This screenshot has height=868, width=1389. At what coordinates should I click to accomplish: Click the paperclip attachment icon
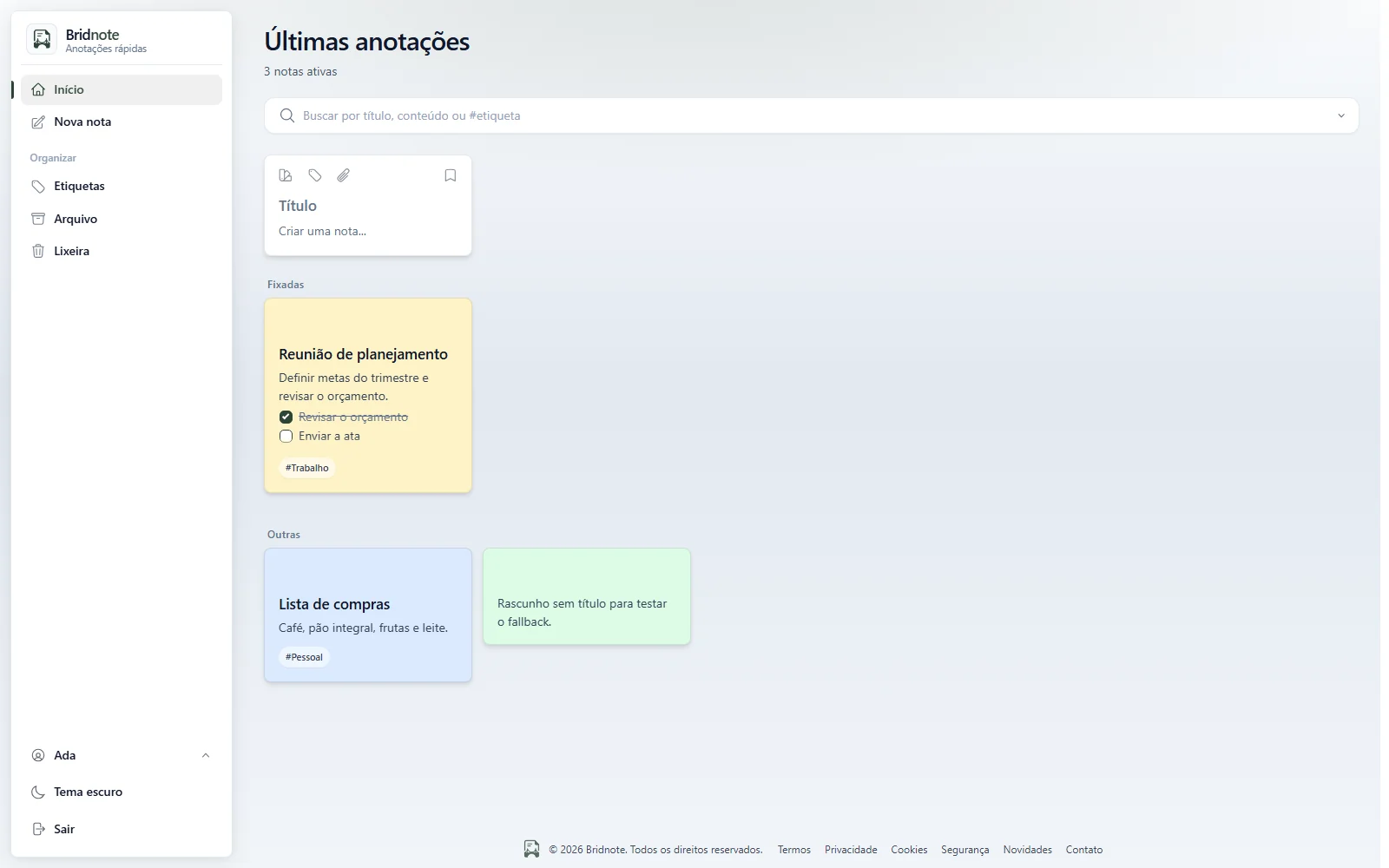pos(344,175)
